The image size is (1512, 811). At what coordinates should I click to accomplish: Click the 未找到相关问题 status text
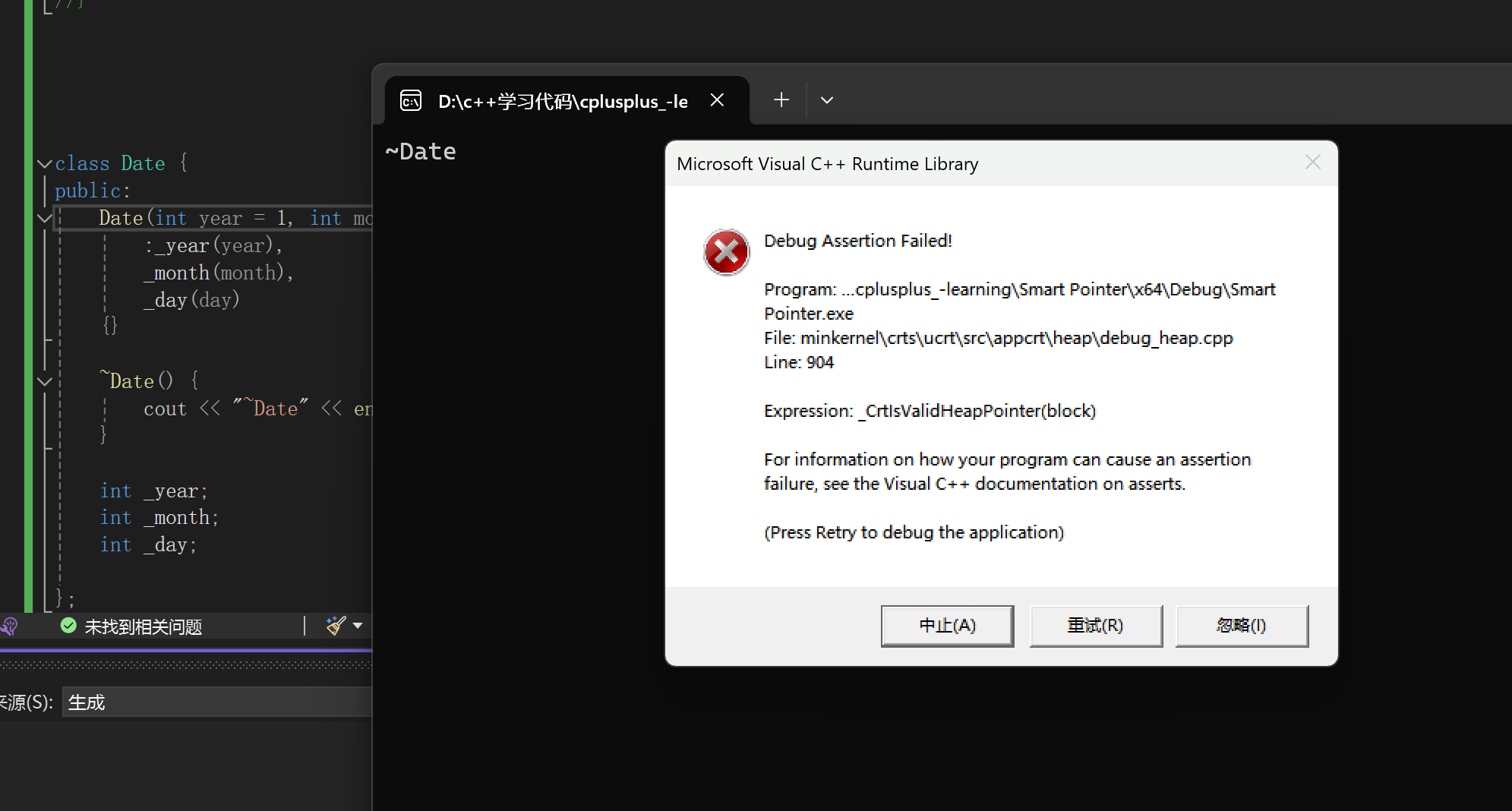click(x=143, y=626)
